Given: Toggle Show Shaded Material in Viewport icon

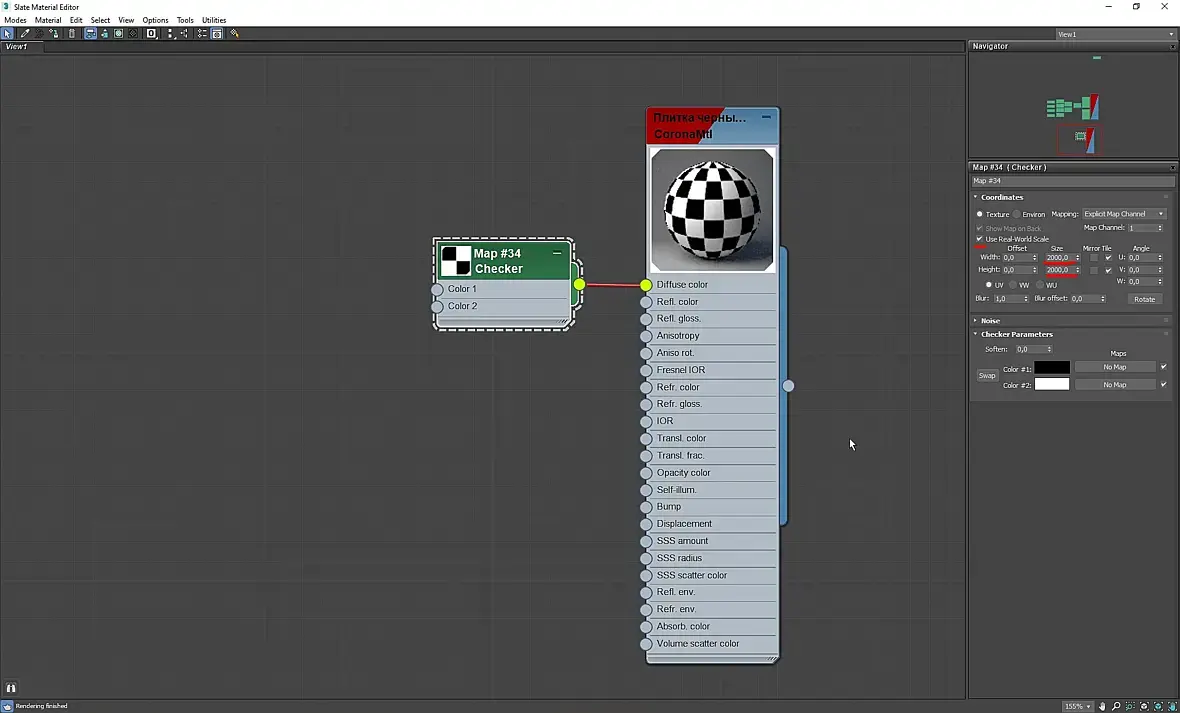Looking at the screenshot, I should 119,33.
